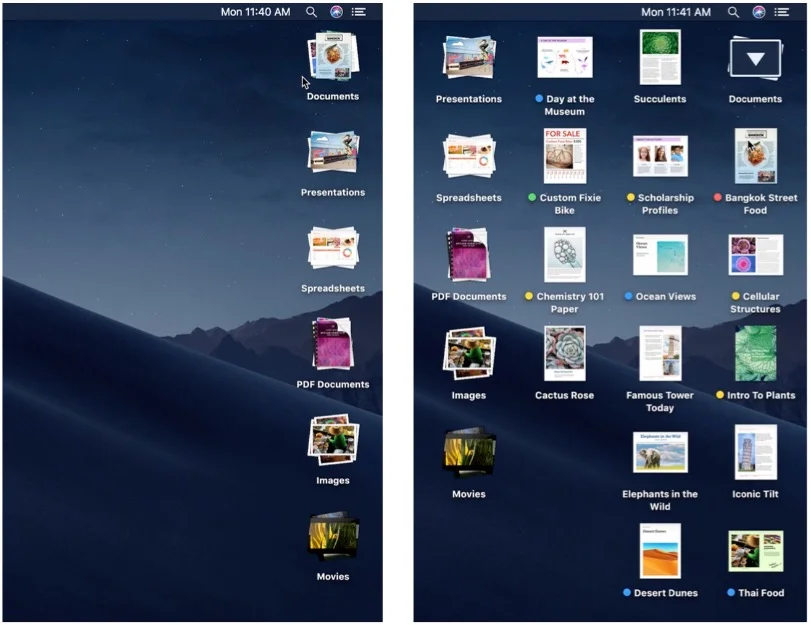Select Cactus Rose document thumbnail

coord(565,353)
